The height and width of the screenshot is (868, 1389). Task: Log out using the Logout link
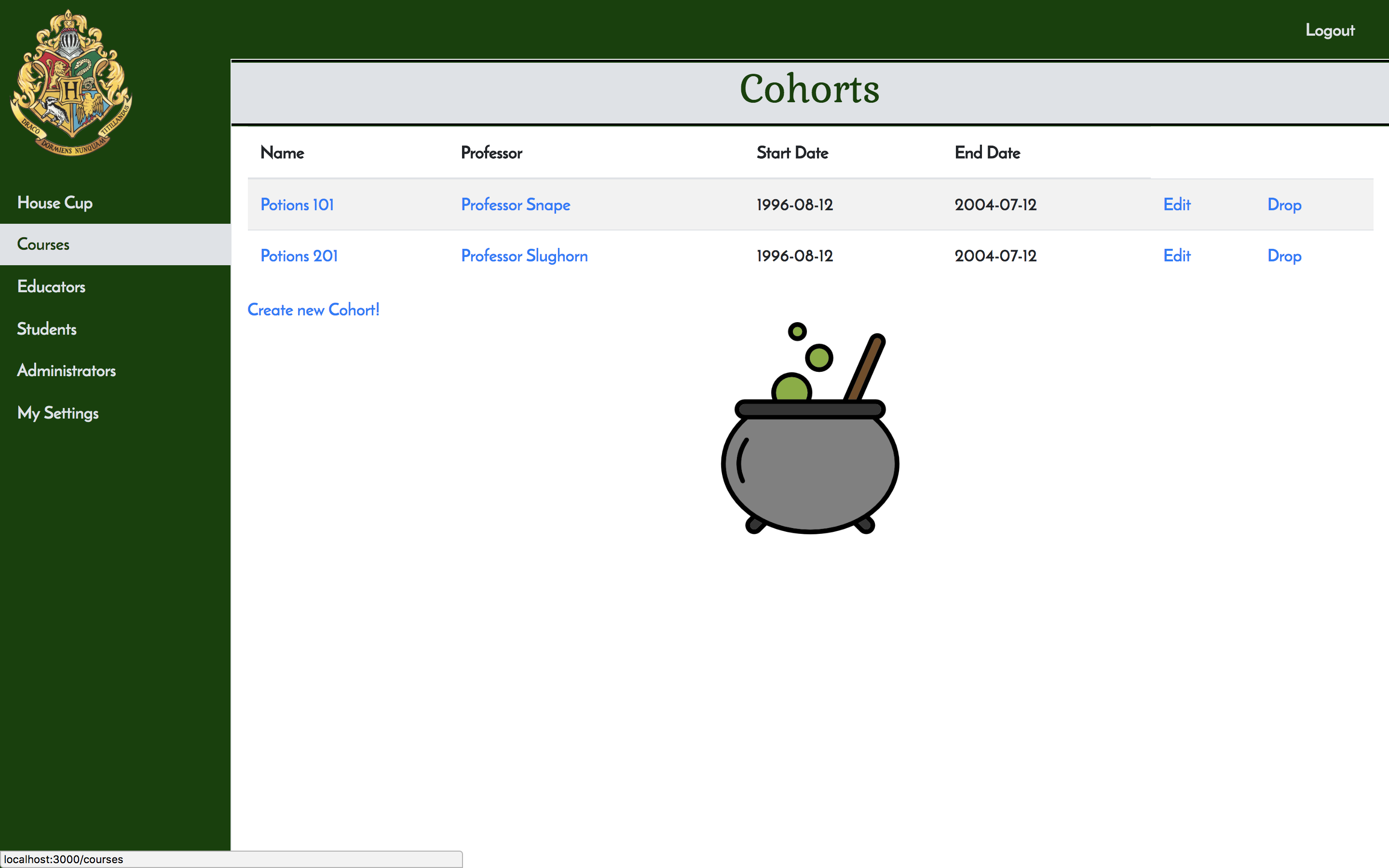(x=1329, y=30)
